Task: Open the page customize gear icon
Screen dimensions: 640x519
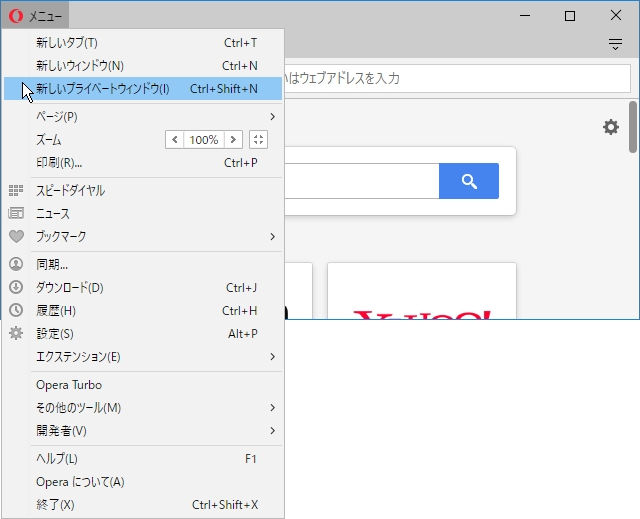Action: [x=611, y=127]
